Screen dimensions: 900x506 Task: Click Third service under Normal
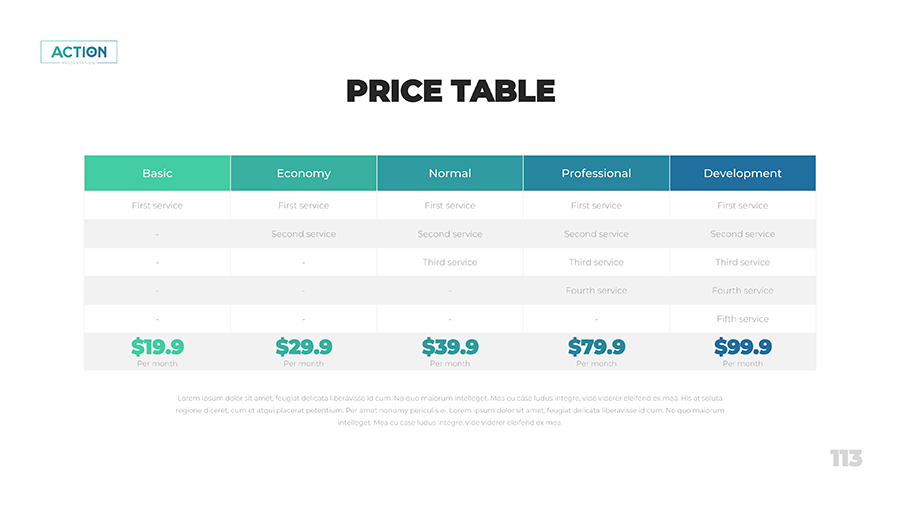[450, 262]
